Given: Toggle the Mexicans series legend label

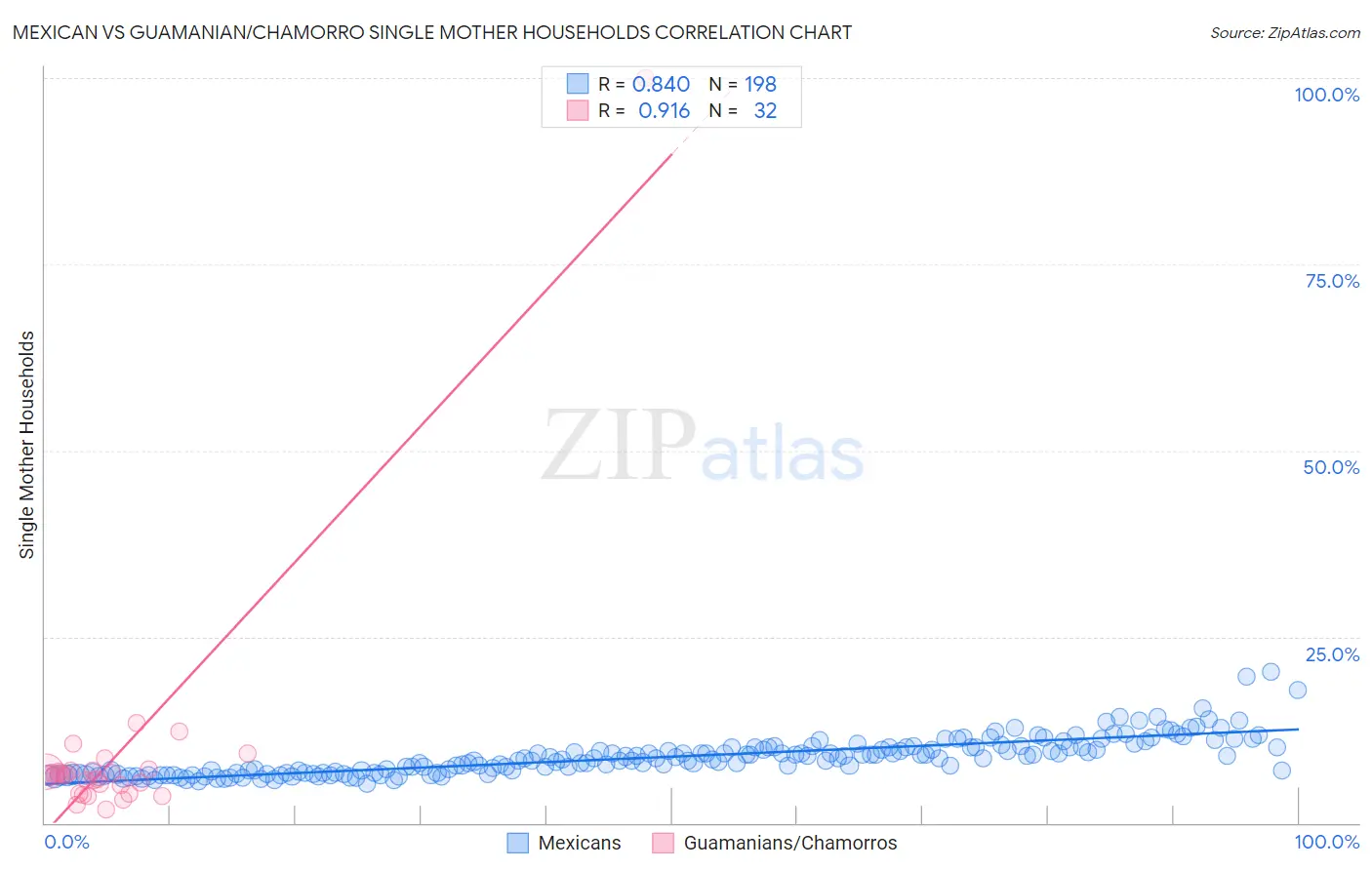Looking at the screenshot, I should point(580,843).
